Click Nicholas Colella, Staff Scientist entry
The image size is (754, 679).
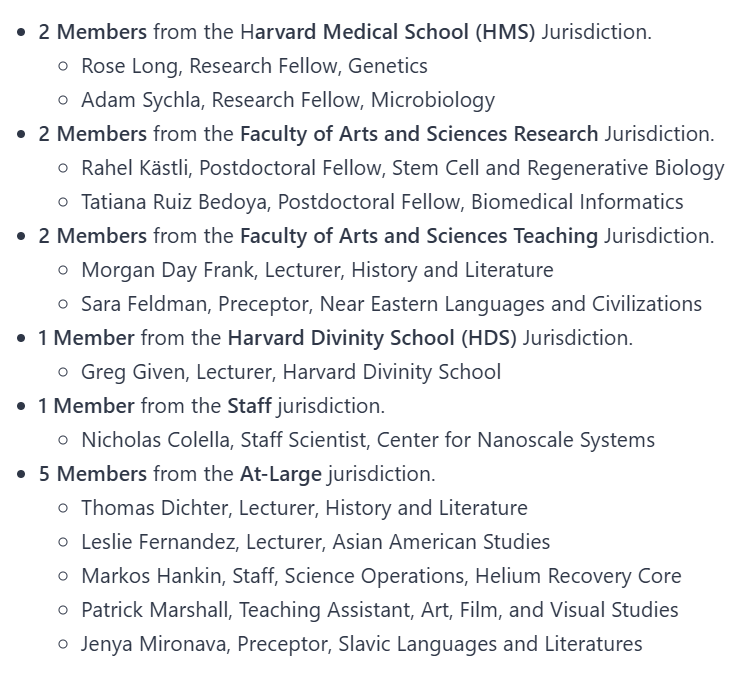(367, 440)
